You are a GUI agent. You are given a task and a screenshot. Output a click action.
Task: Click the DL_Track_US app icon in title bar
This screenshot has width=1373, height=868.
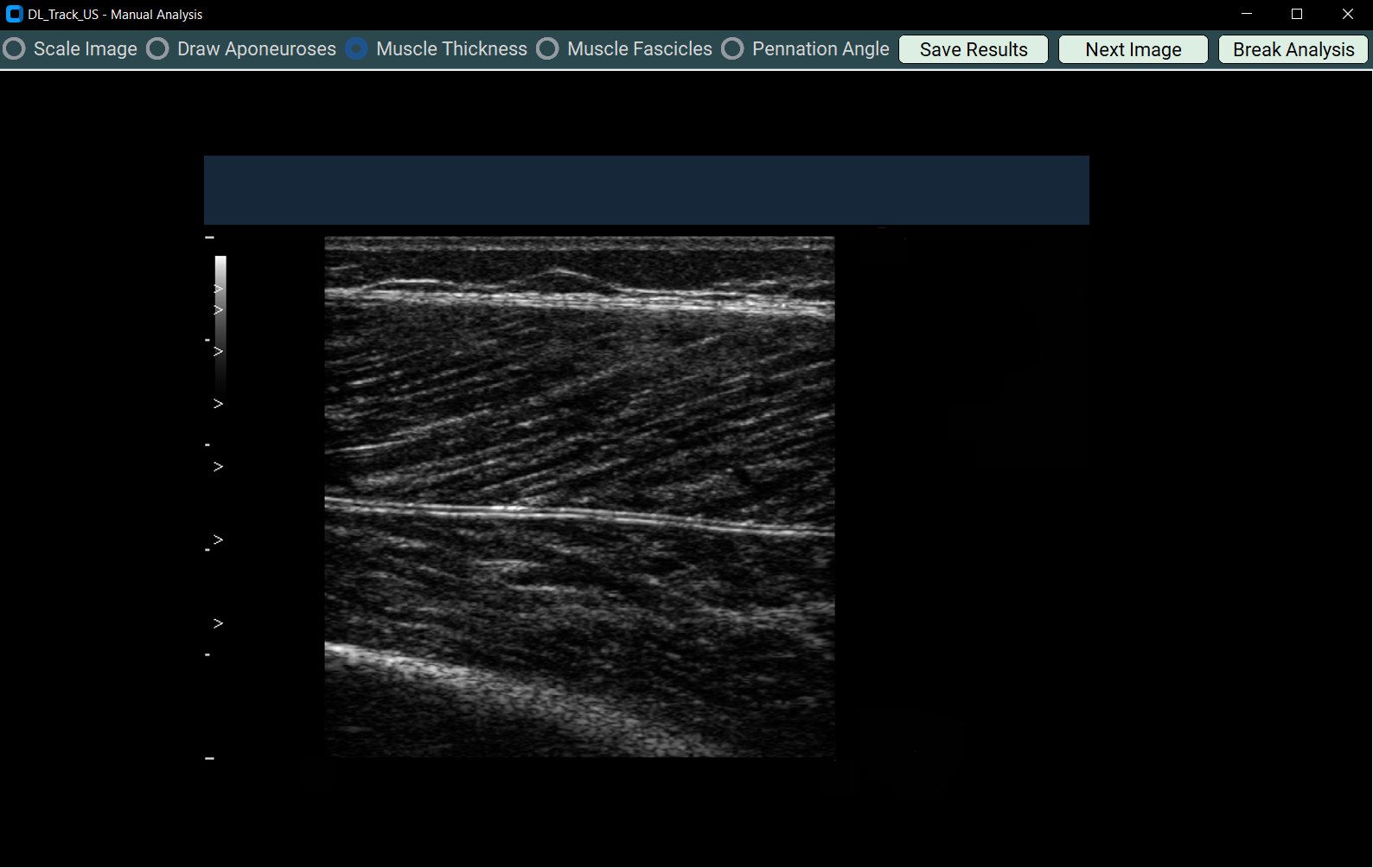pyautogui.click(x=14, y=14)
